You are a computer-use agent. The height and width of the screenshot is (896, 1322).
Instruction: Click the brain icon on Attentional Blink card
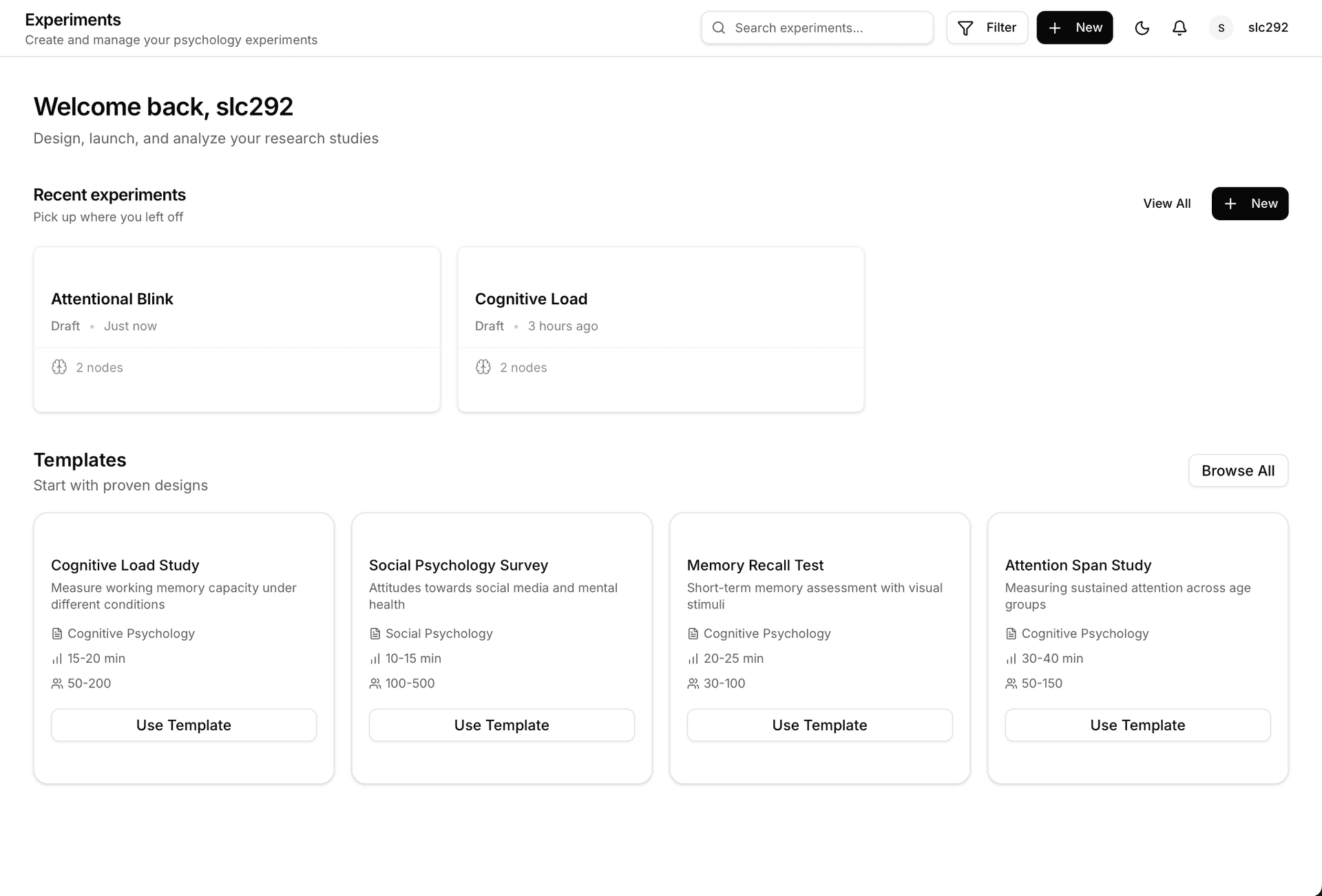pos(59,367)
